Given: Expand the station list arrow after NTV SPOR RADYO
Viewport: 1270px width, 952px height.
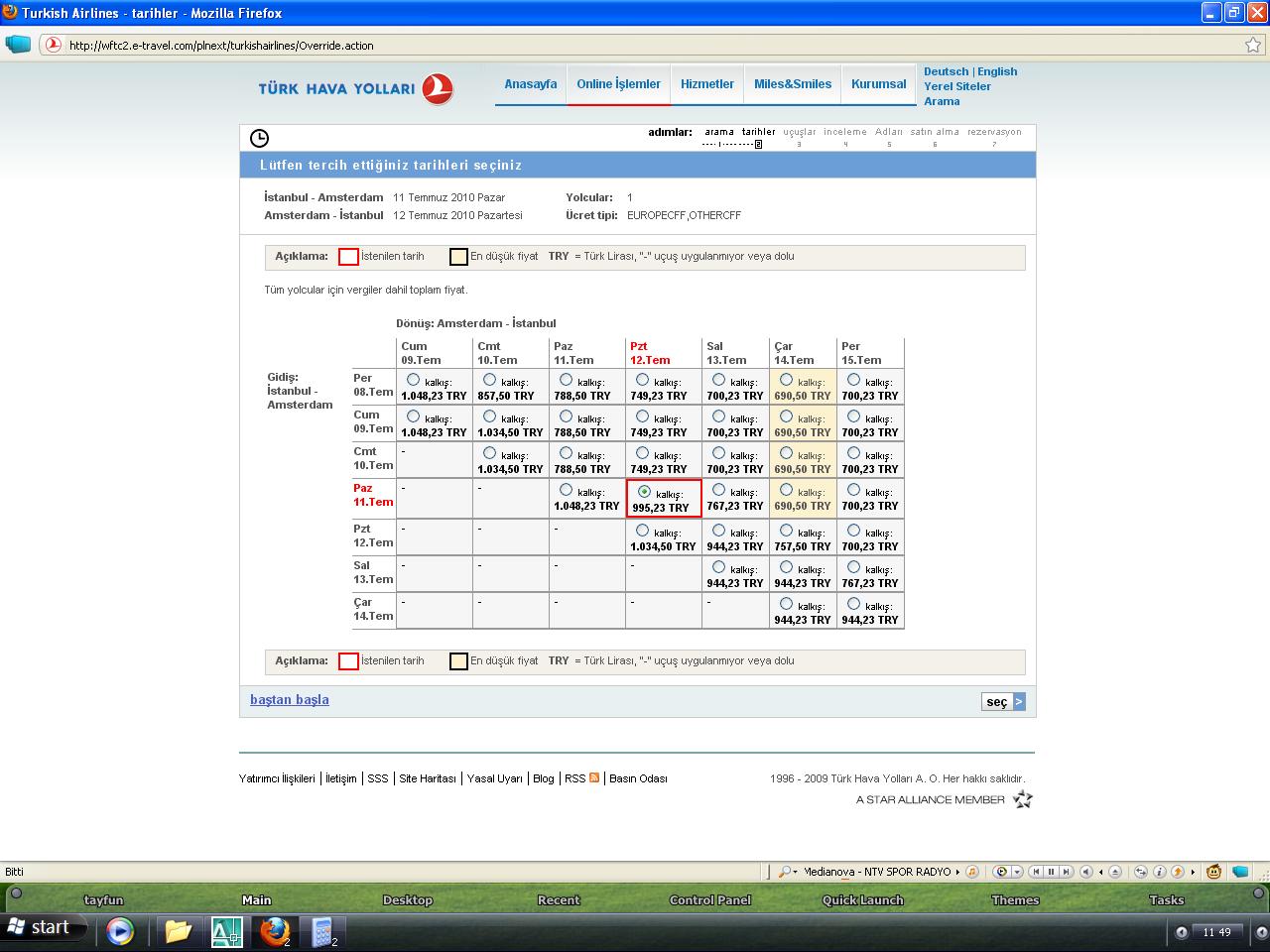Looking at the screenshot, I should (x=957, y=873).
